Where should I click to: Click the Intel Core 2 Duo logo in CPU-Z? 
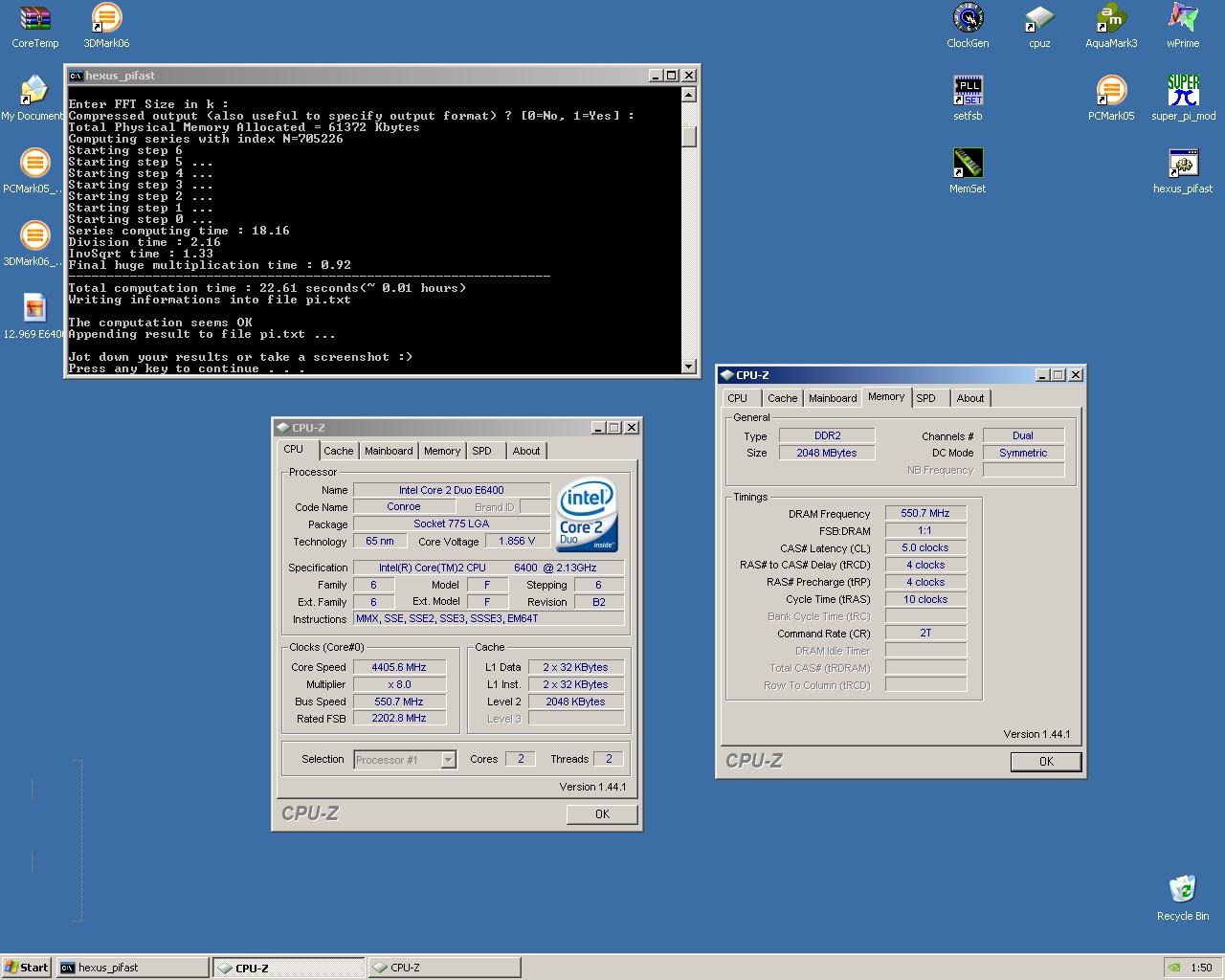click(x=587, y=514)
